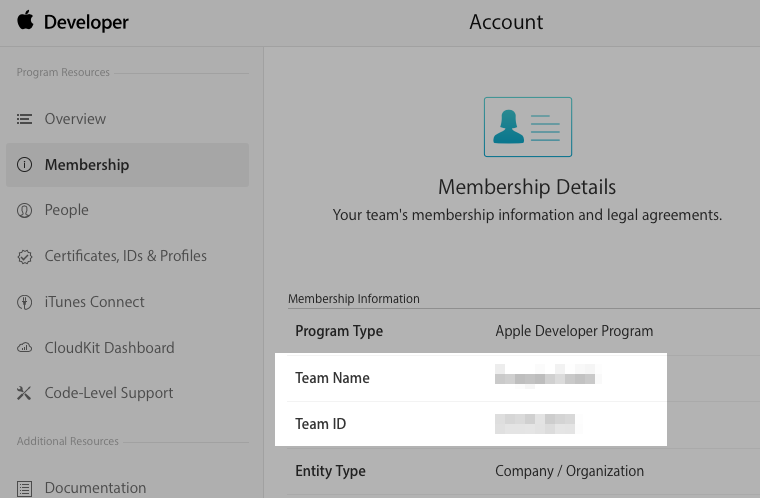Open Documentation resource link
Screen dimensions: 760x498
95,487
